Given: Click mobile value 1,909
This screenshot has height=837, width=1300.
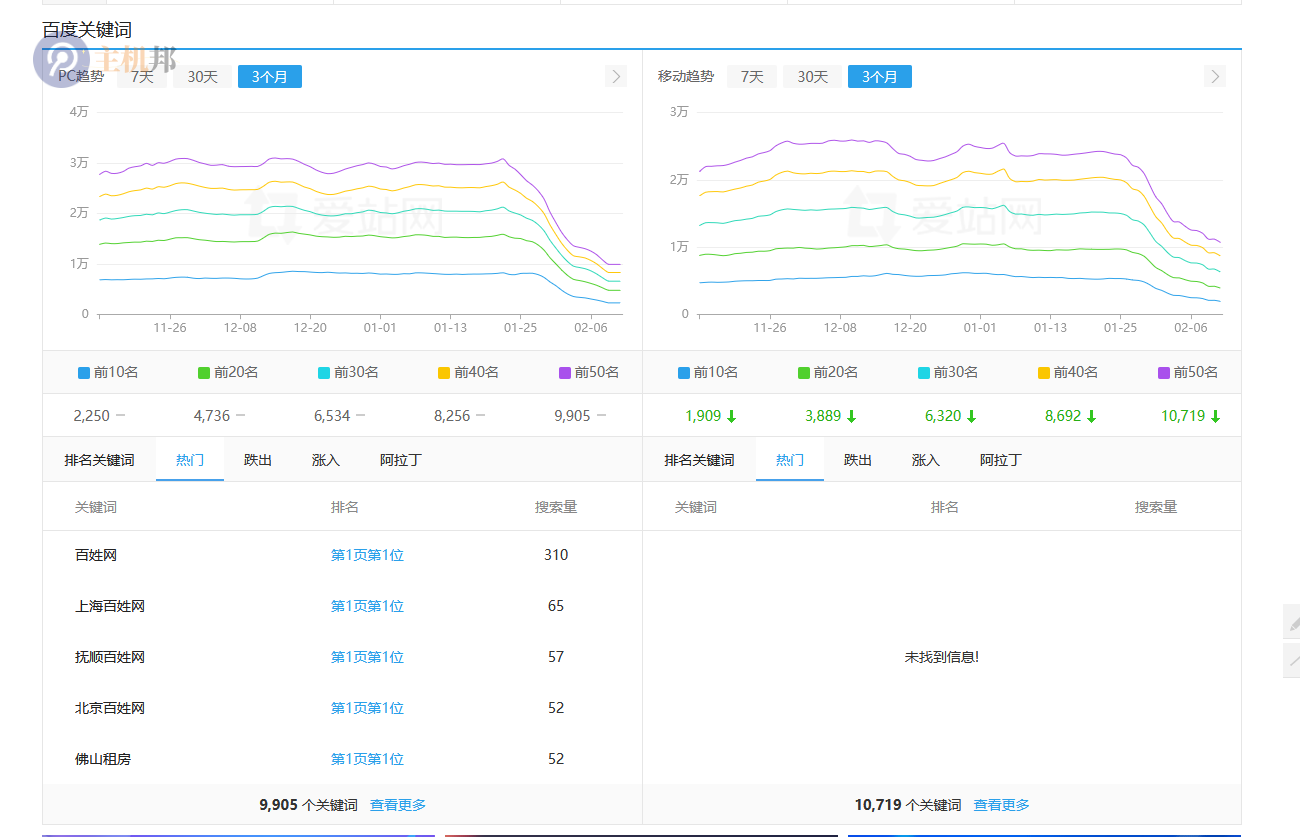Looking at the screenshot, I should [x=703, y=416].
